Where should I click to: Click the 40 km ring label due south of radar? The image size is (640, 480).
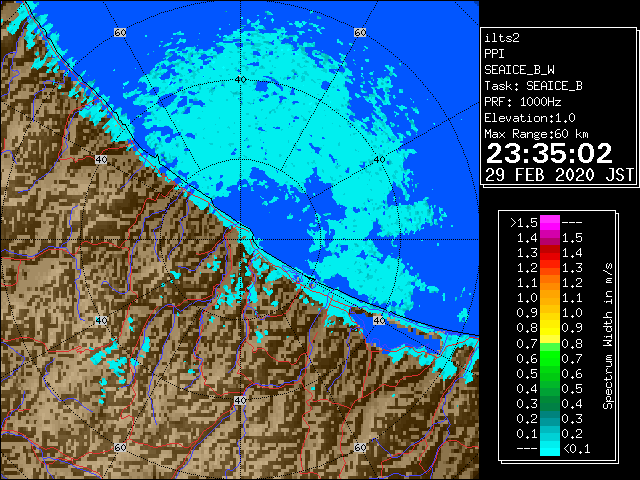[240, 400]
